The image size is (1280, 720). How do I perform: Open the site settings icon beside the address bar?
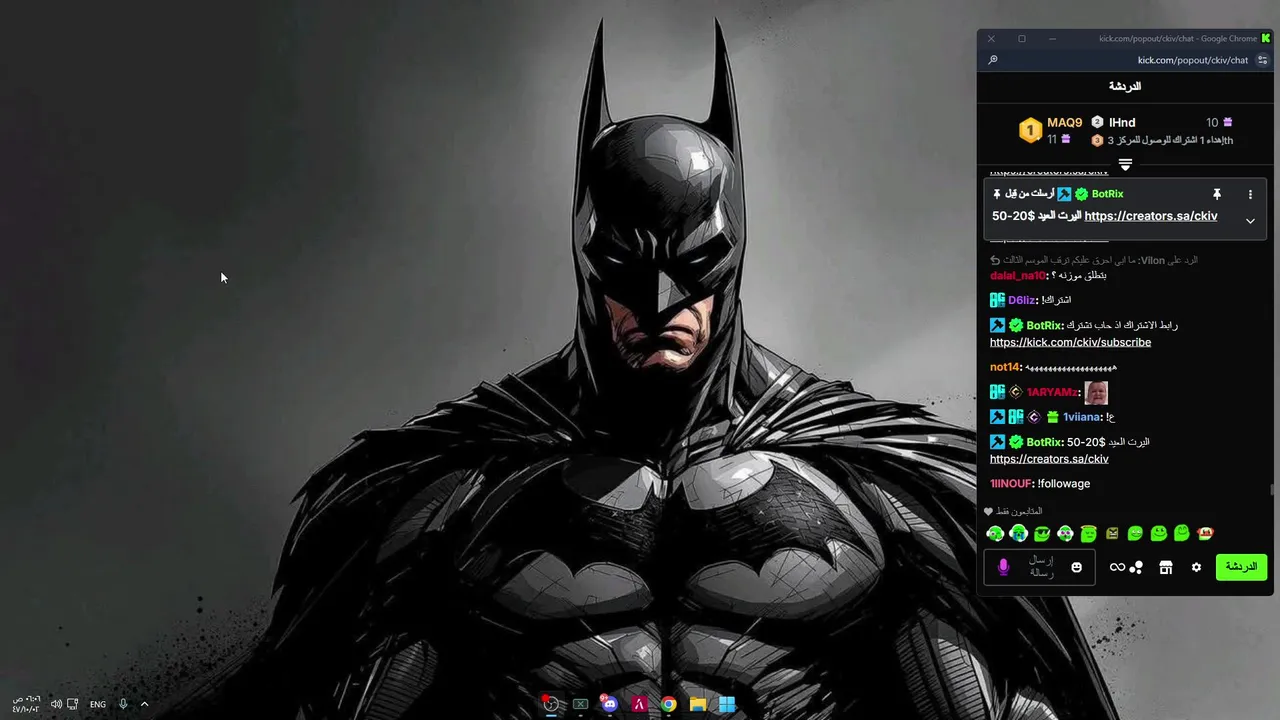click(x=1262, y=60)
